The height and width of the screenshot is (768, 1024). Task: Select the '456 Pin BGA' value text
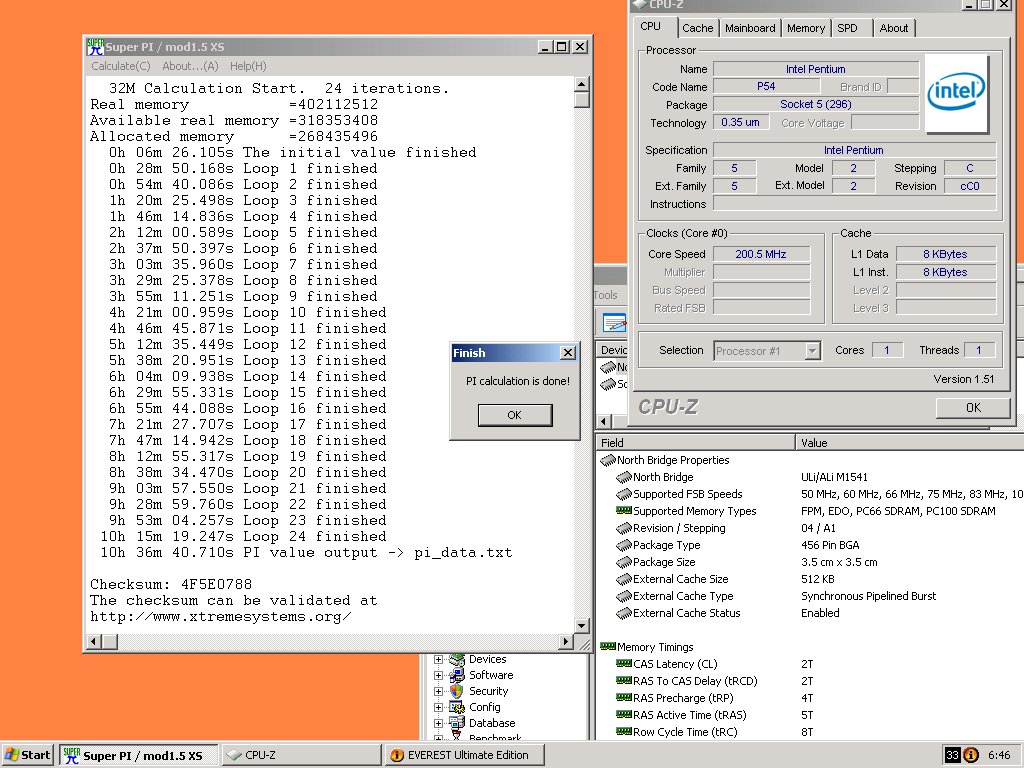830,545
